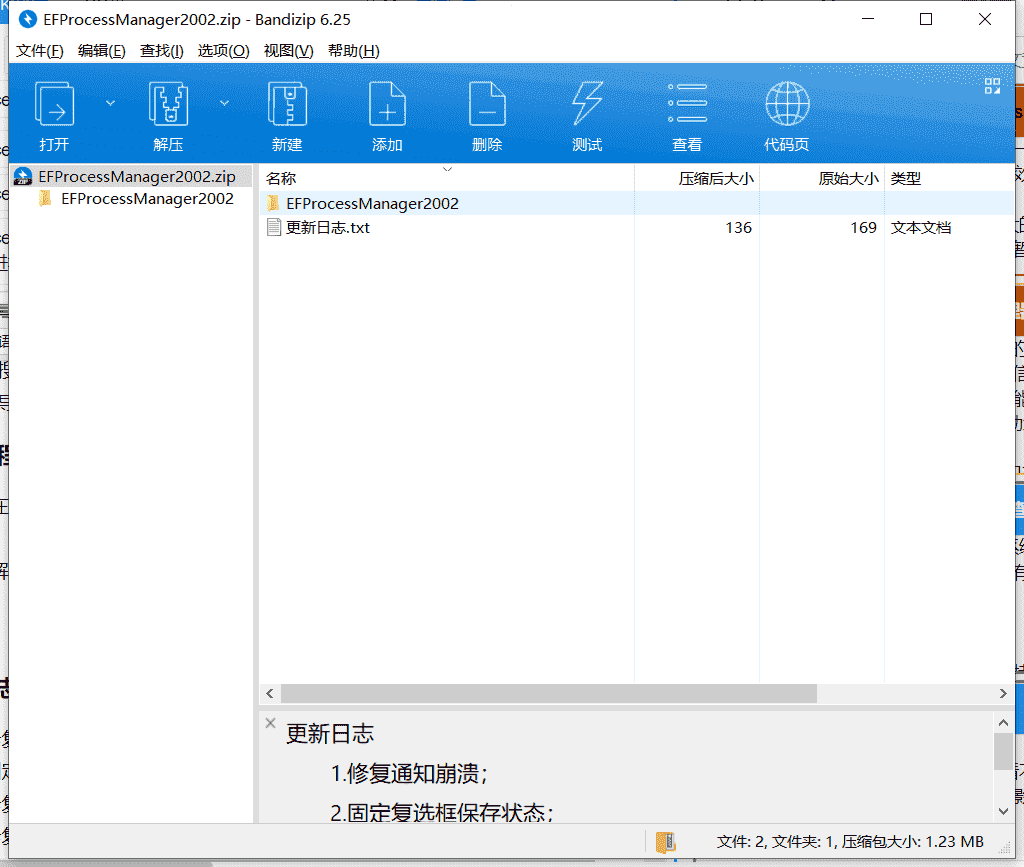
Task: Click the View (查看) list icon
Action: [x=687, y=104]
